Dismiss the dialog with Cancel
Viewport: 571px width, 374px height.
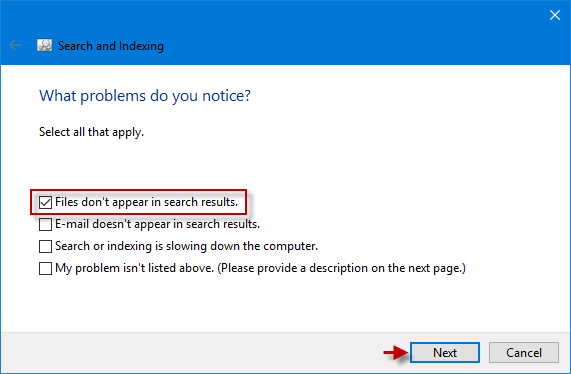524,353
